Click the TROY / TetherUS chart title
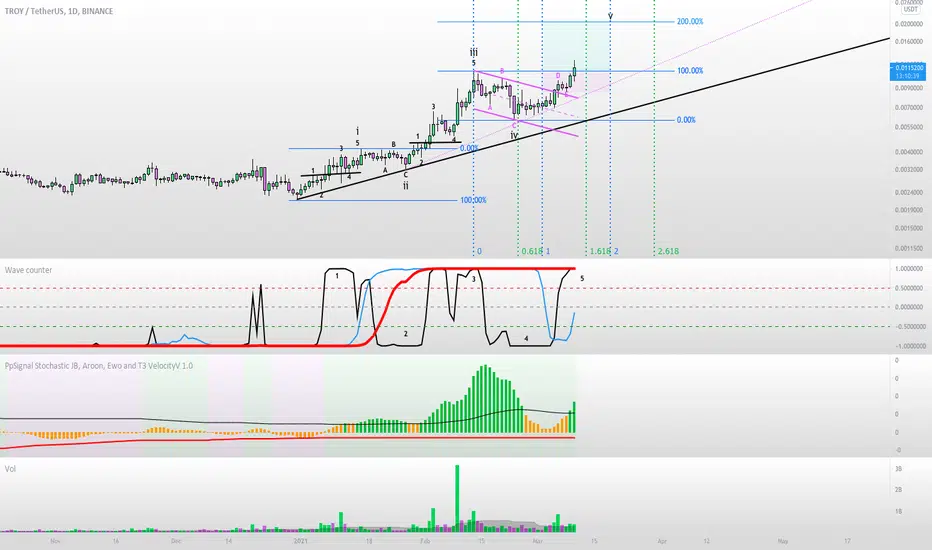 [x=59, y=11]
